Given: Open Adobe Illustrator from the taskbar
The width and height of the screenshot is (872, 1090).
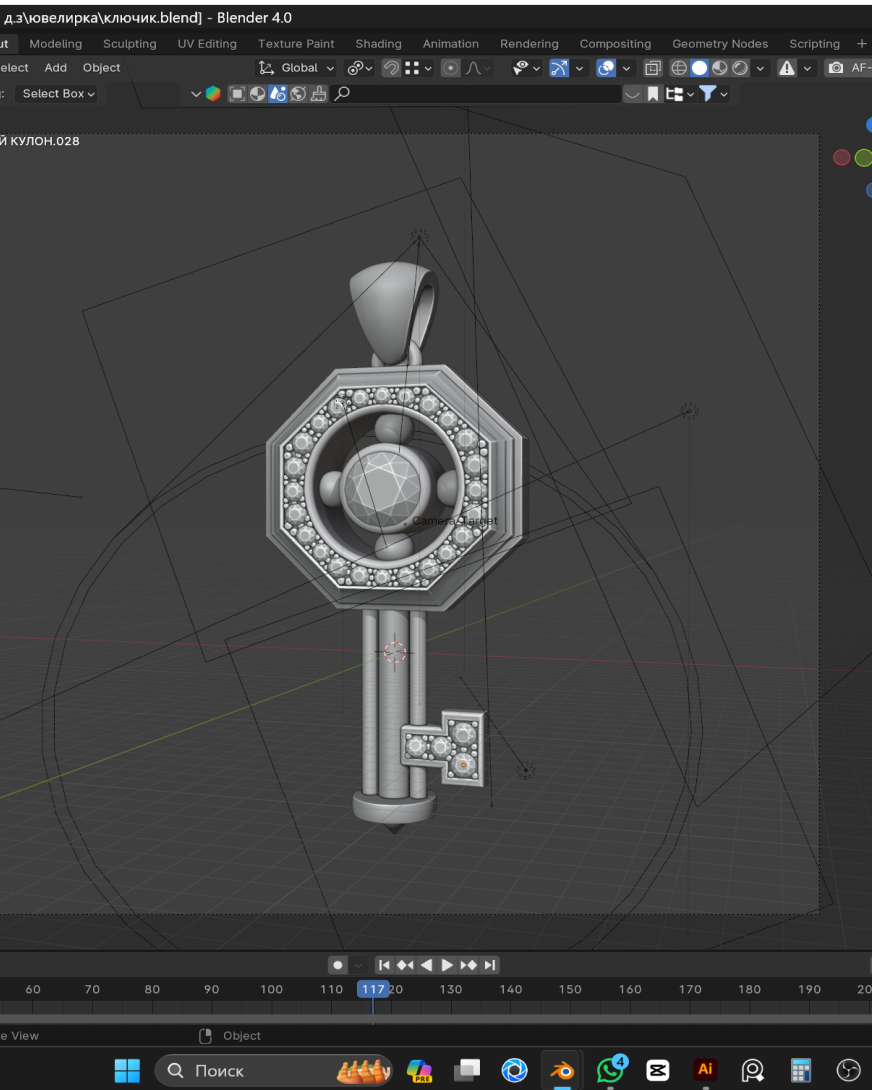Looking at the screenshot, I should 705,1070.
